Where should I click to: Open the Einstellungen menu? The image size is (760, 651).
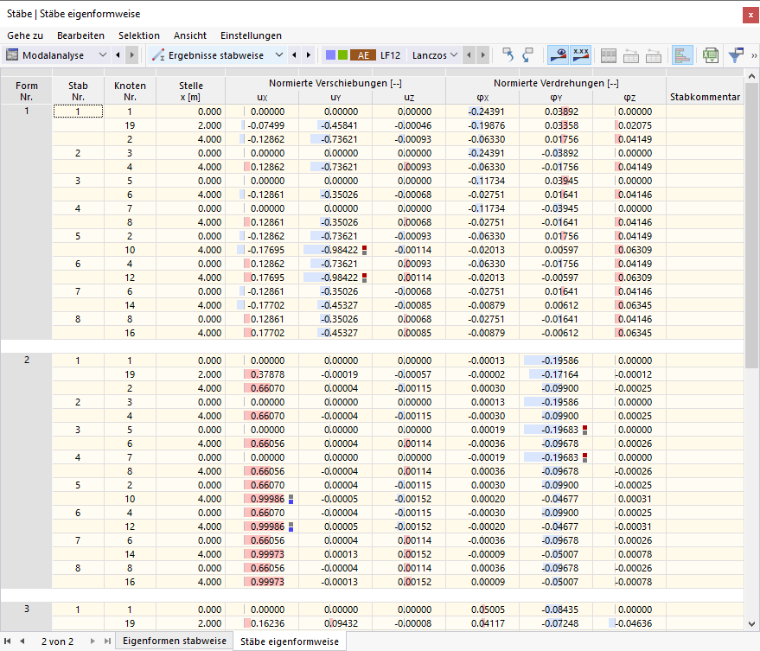[251, 35]
